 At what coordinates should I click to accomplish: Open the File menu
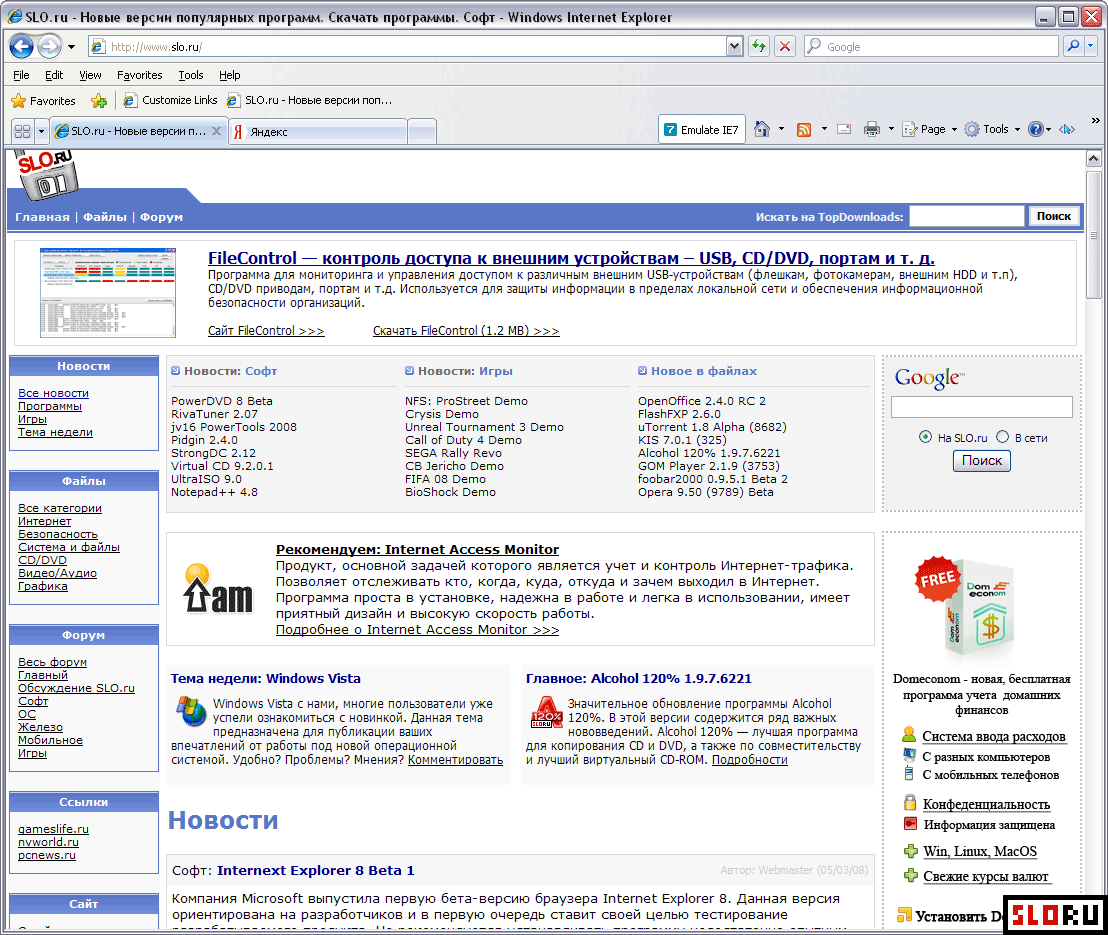pos(21,75)
